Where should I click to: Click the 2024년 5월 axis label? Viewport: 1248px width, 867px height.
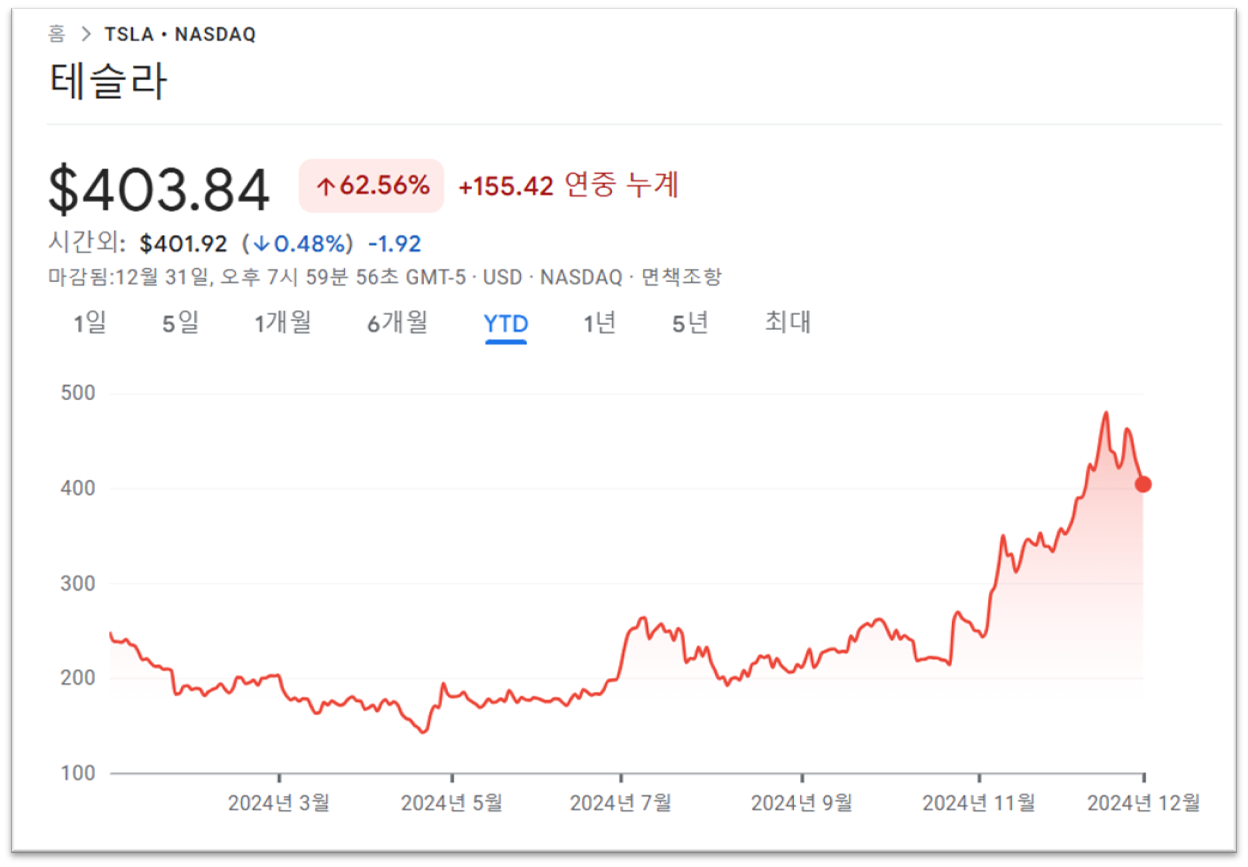click(x=452, y=802)
